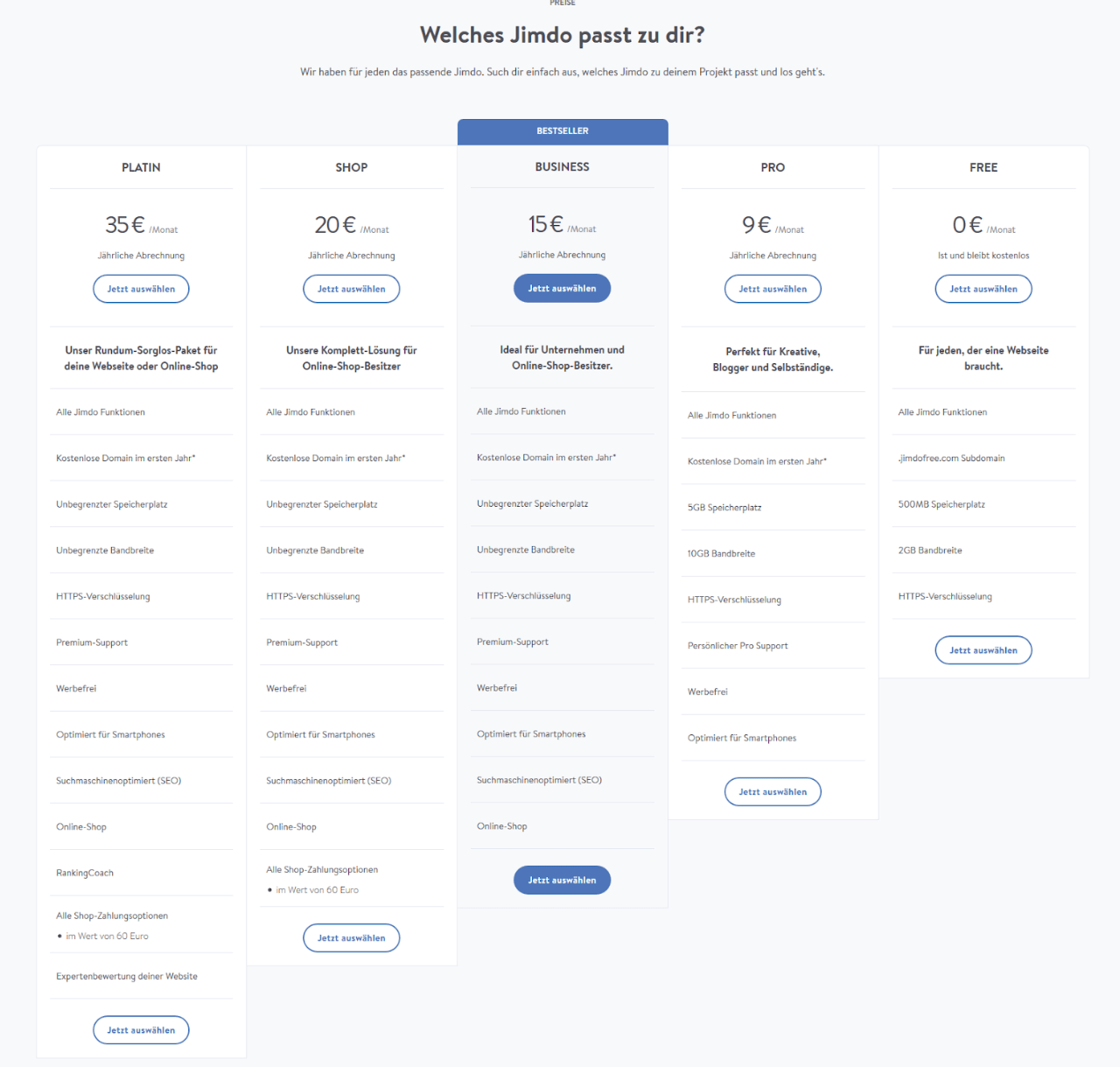The width and height of the screenshot is (1120, 1067).
Task: Click 'Alle Shop-Zahlungsoptionen' in PLATIN column
Action: [112, 916]
